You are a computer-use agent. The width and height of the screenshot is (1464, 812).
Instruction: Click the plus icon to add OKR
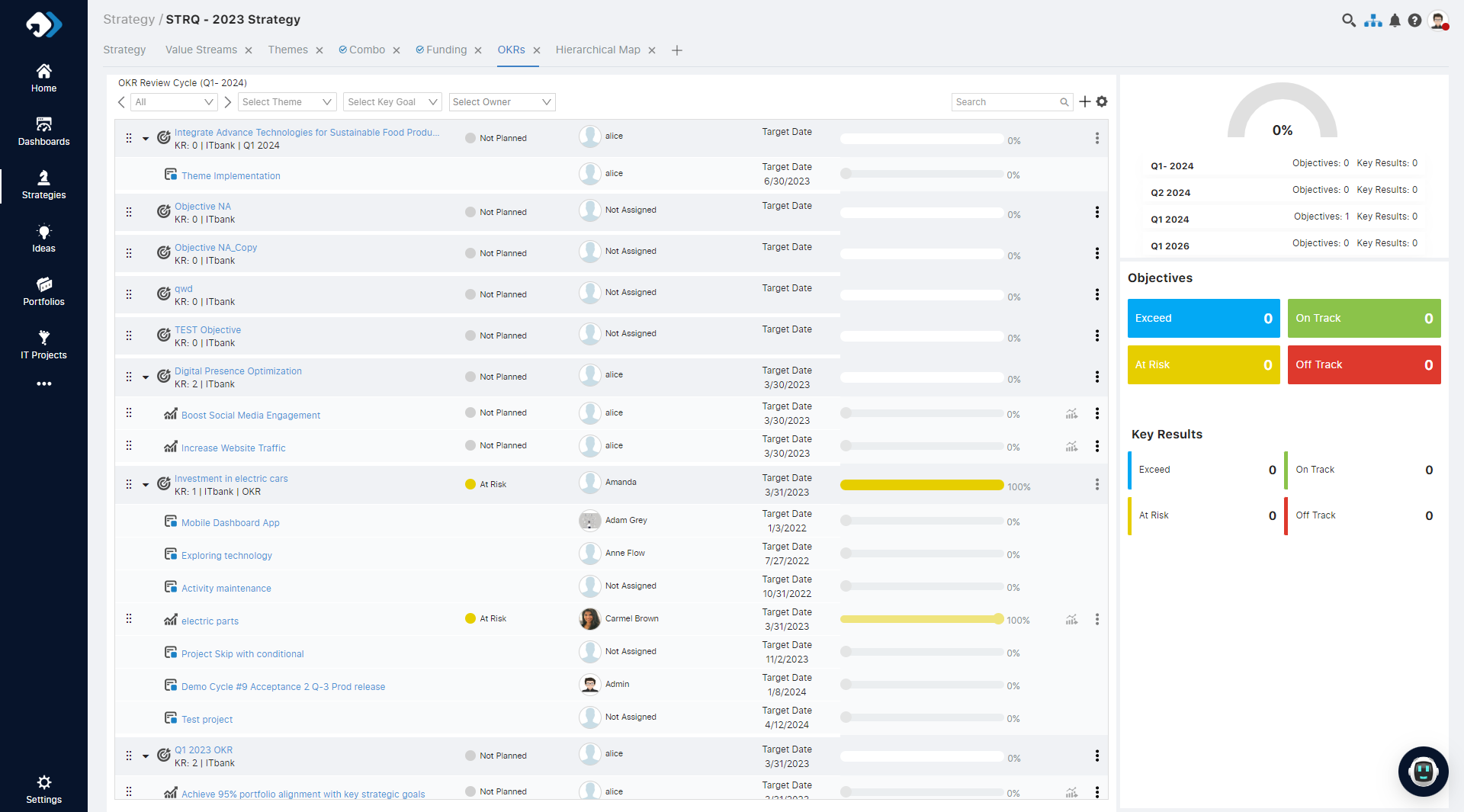pos(1085,101)
